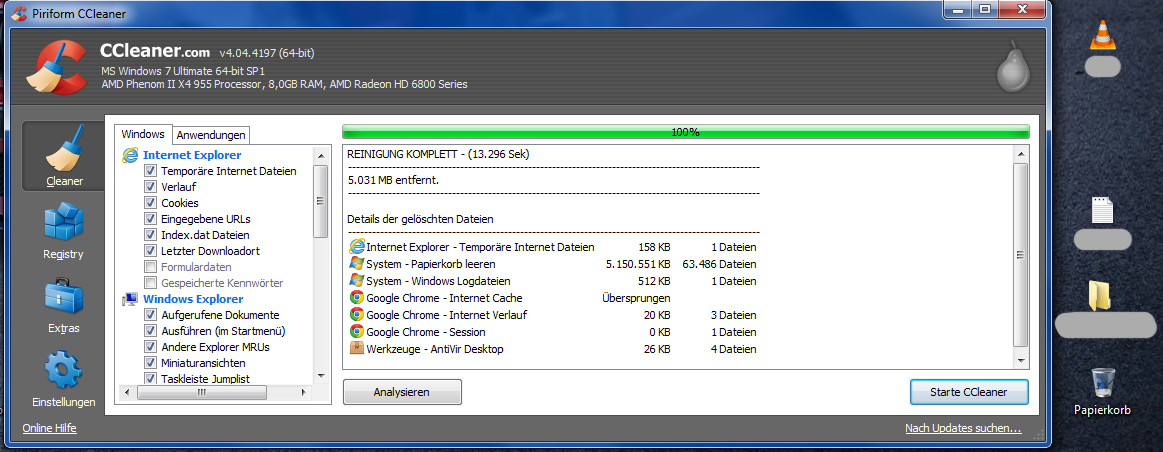Image resolution: width=1163 pixels, height=452 pixels.
Task: Click the VLC cone desktop icon
Action: (x=1102, y=35)
